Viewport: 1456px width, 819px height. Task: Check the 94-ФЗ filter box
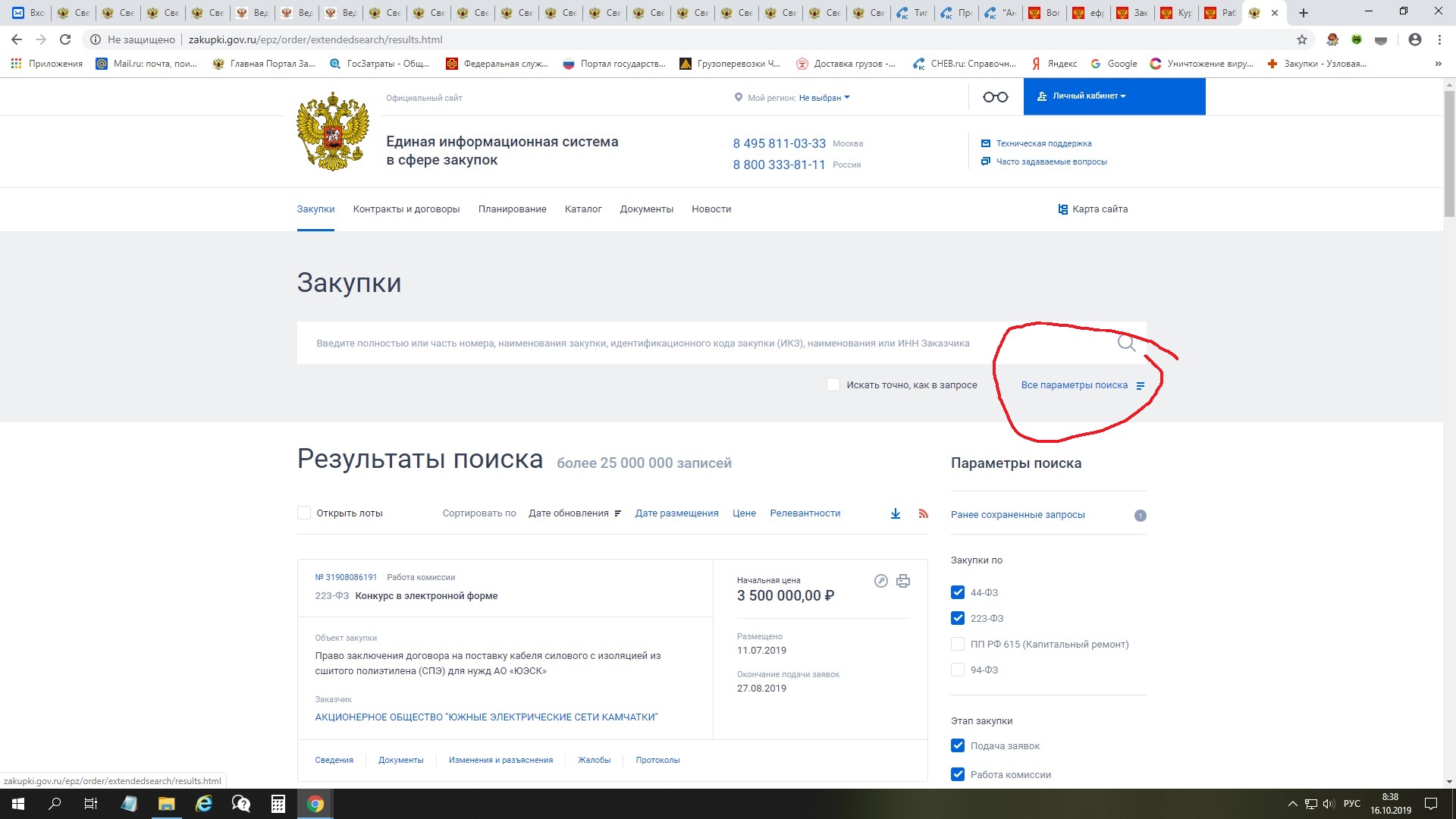pos(958,670)
